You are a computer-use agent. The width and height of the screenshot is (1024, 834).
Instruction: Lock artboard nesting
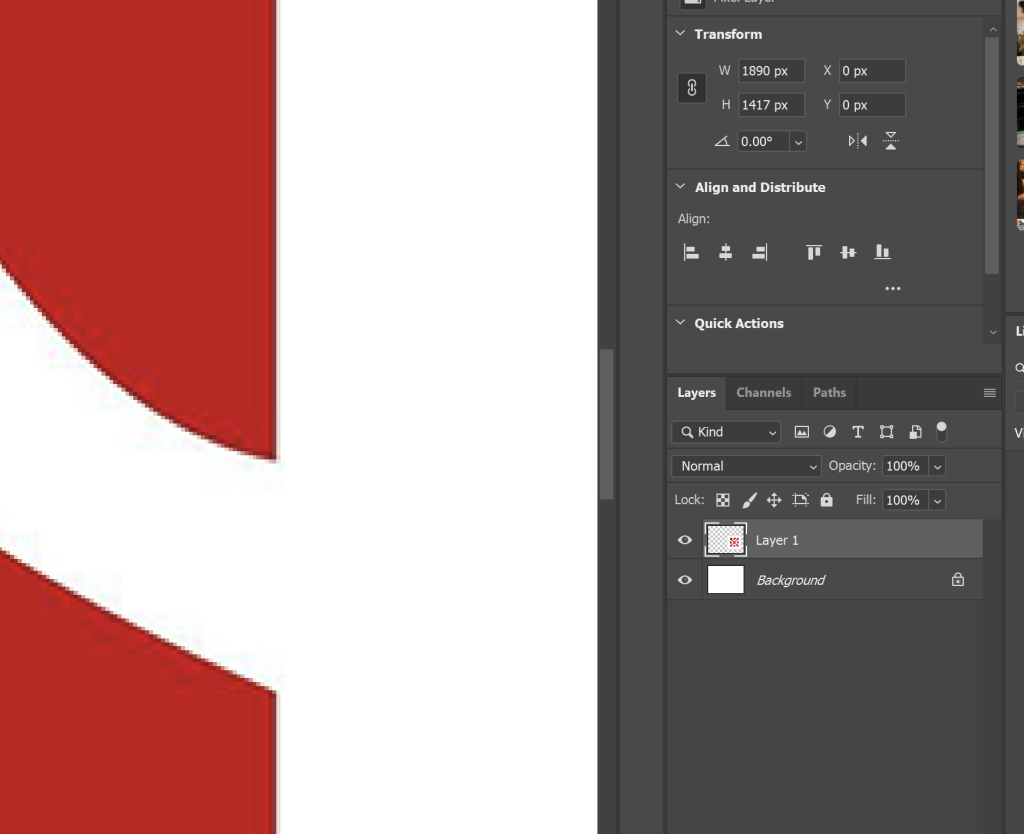click(x=800, y=500)
